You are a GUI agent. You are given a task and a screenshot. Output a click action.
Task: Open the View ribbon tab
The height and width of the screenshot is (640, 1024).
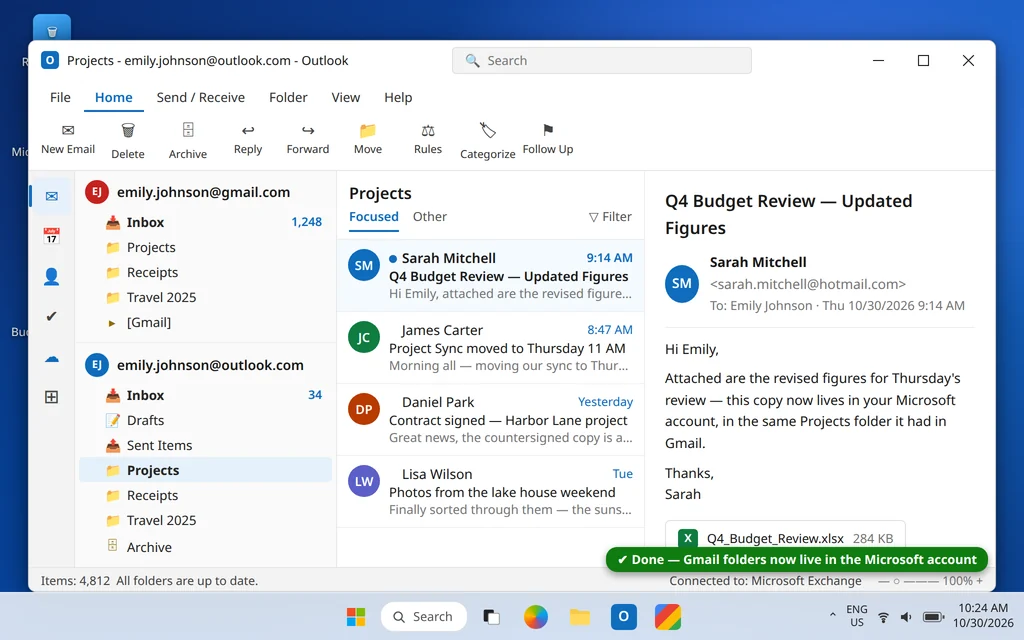[345, 97]
